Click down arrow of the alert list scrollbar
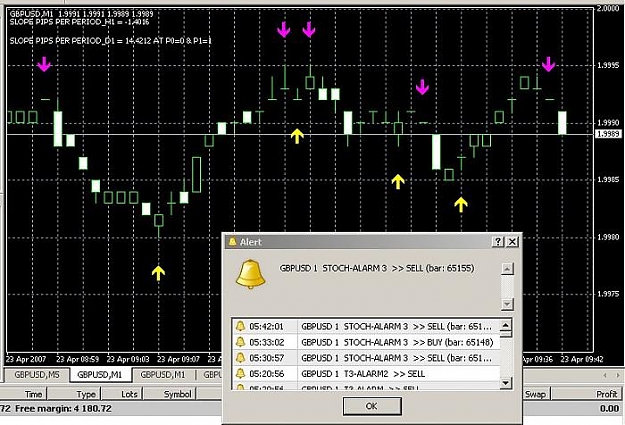The width and height of the screenshot is (625, 425). [505, 383]
